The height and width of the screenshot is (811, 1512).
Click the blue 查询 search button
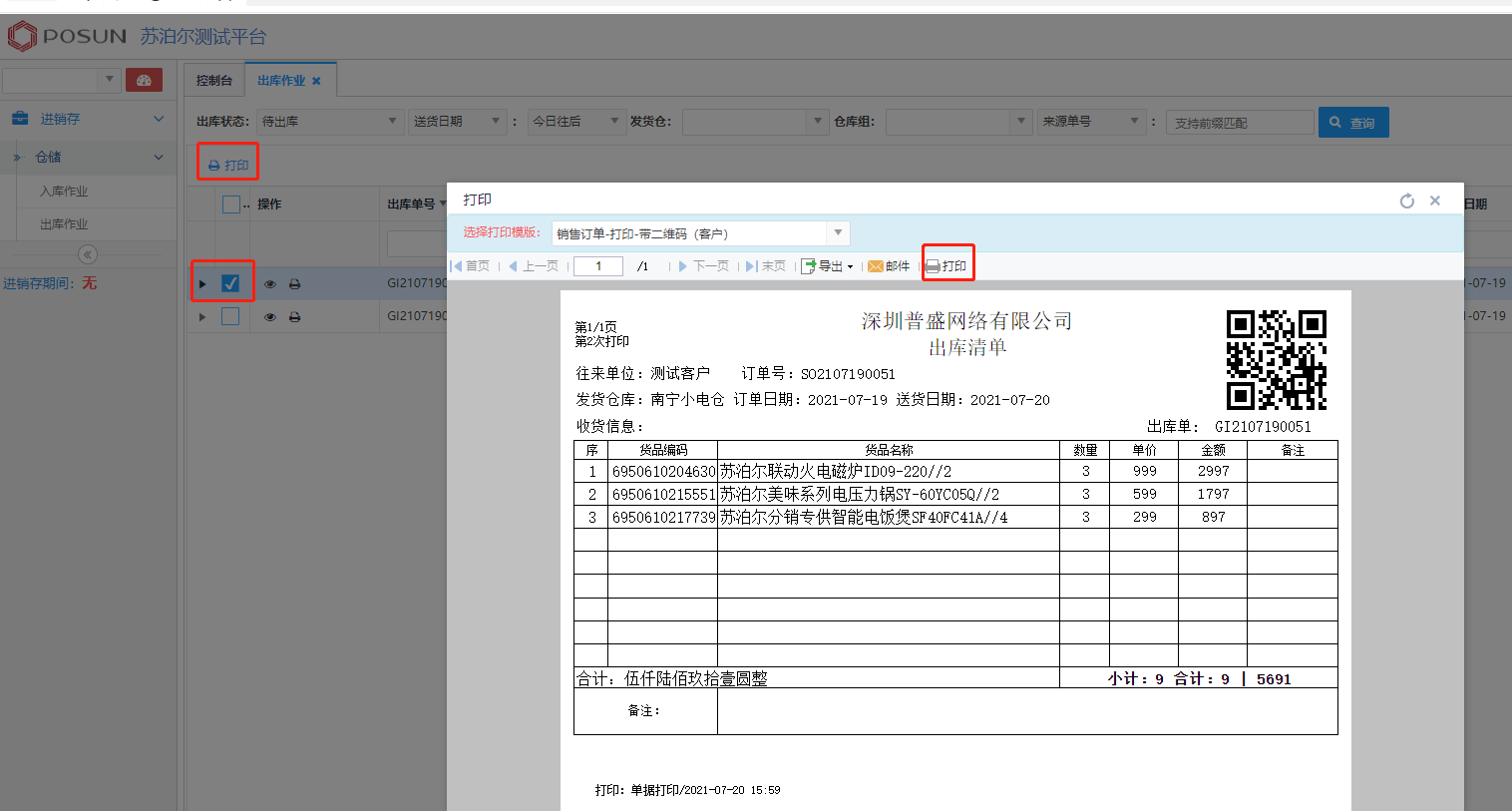click(x=1352, y=123)
